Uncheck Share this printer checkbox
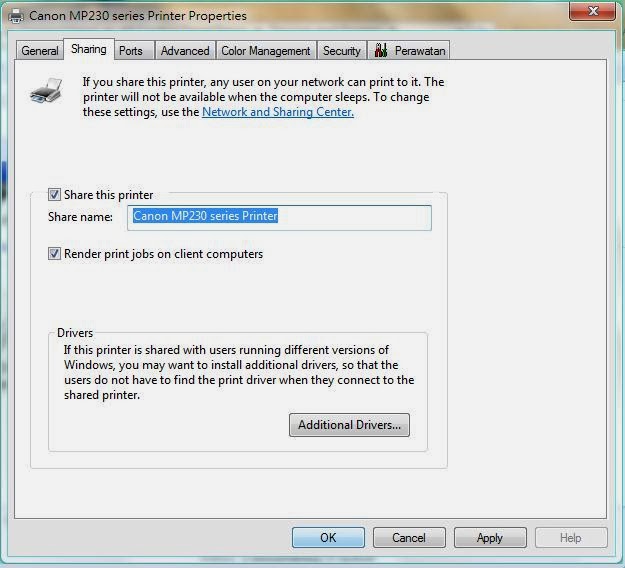 pos(54,195)
